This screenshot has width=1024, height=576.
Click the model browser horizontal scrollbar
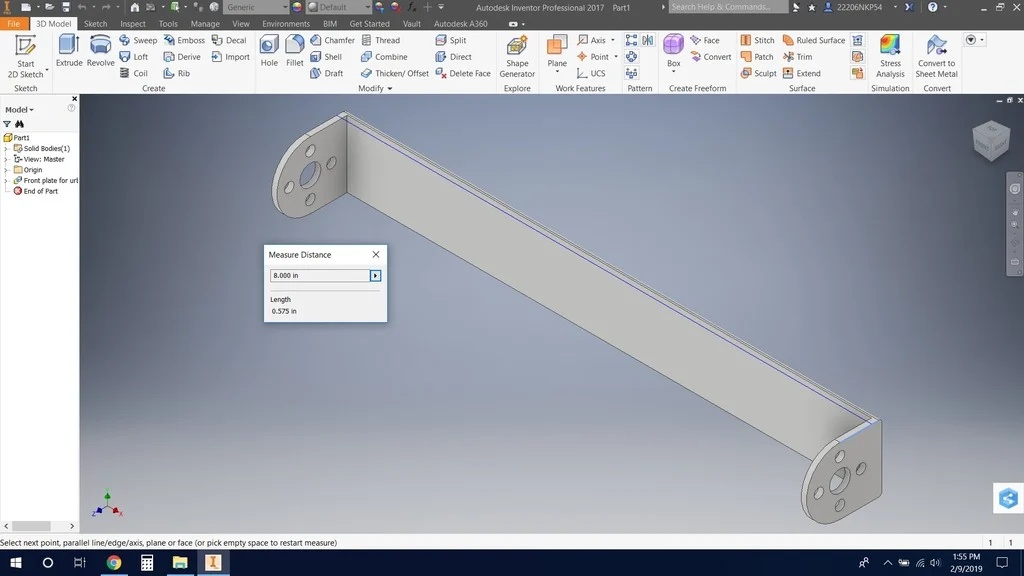(x=31, y=526)
